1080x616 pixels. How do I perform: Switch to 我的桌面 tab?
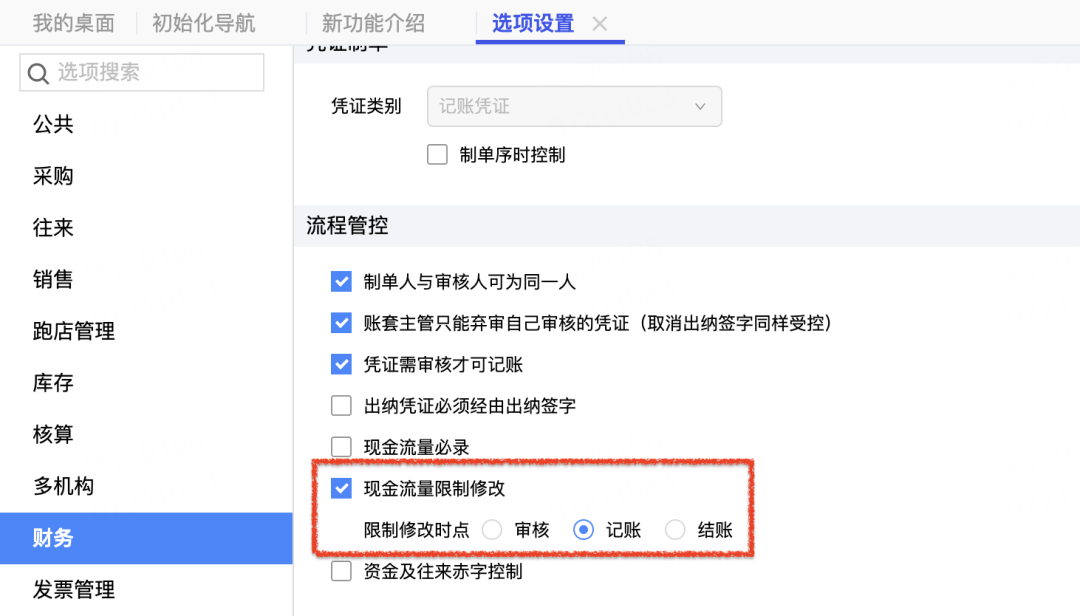click(73, 23)
